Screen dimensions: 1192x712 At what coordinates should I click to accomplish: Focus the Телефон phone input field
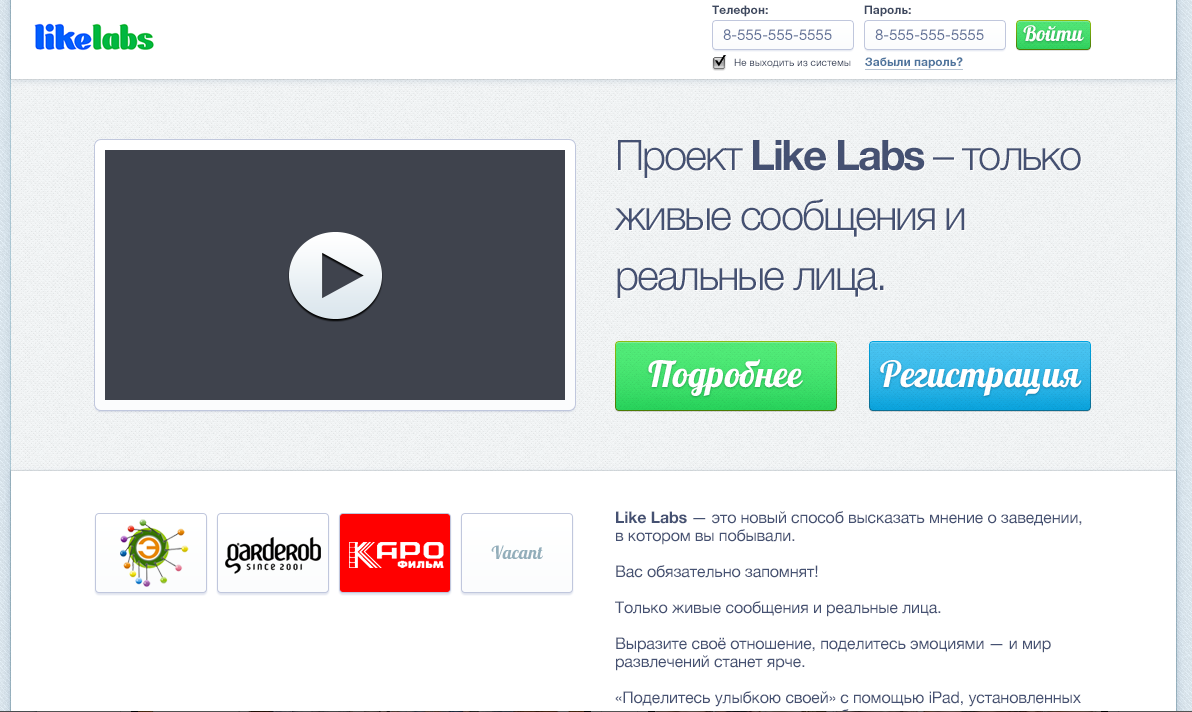pos(783,35)
